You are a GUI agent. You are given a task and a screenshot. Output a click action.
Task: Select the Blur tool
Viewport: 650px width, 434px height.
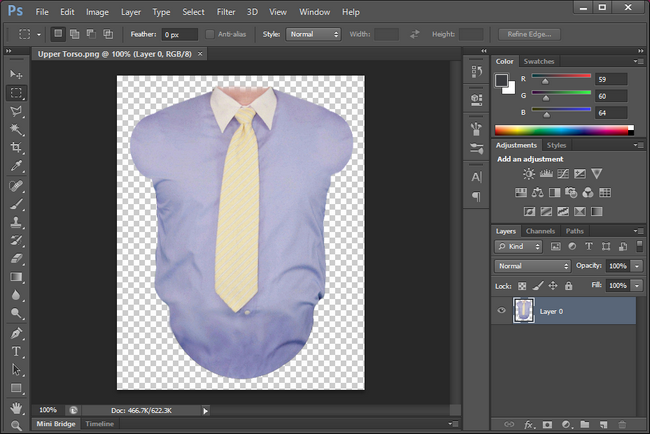point(16,295)
